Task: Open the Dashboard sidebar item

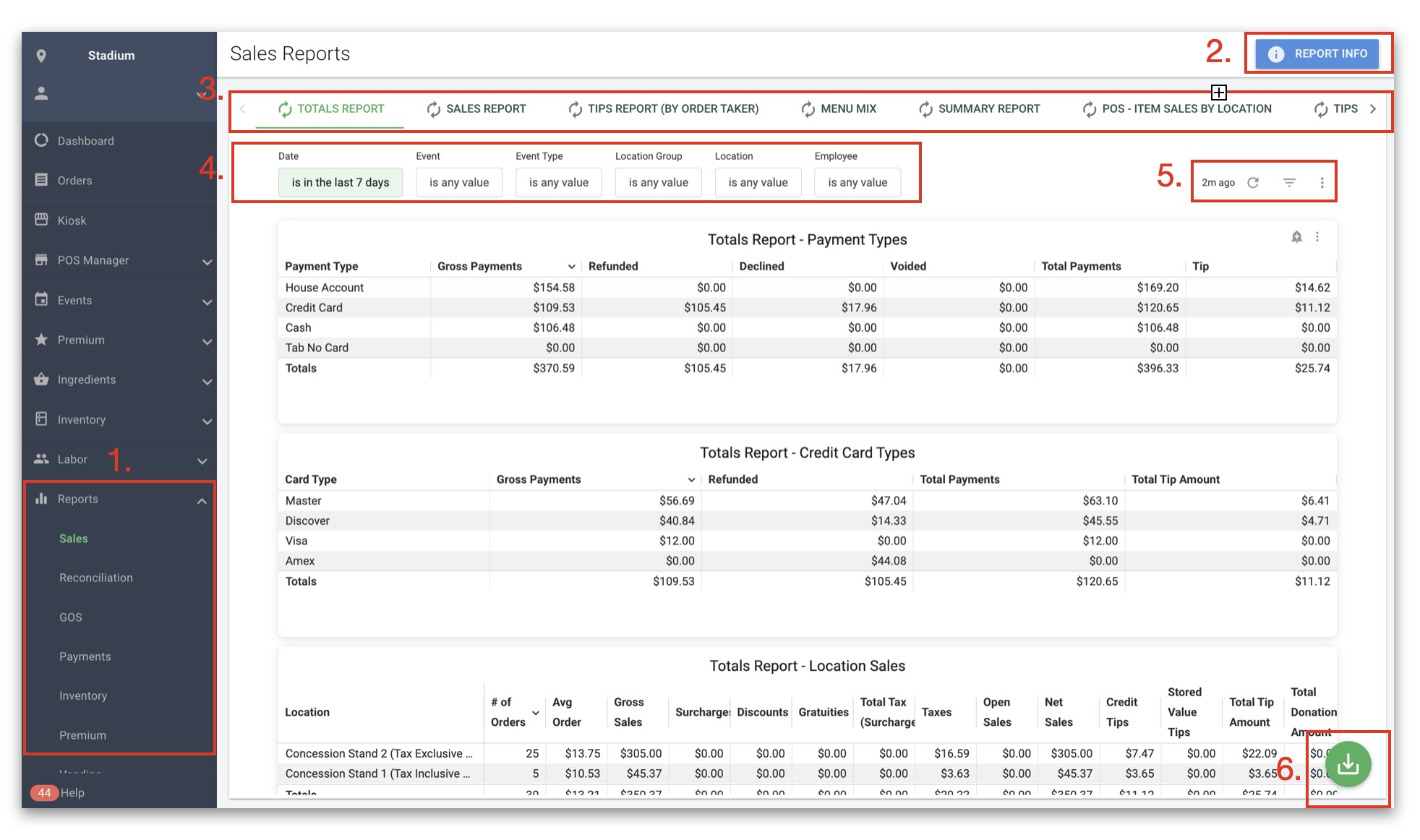Action: pos(85,141)
